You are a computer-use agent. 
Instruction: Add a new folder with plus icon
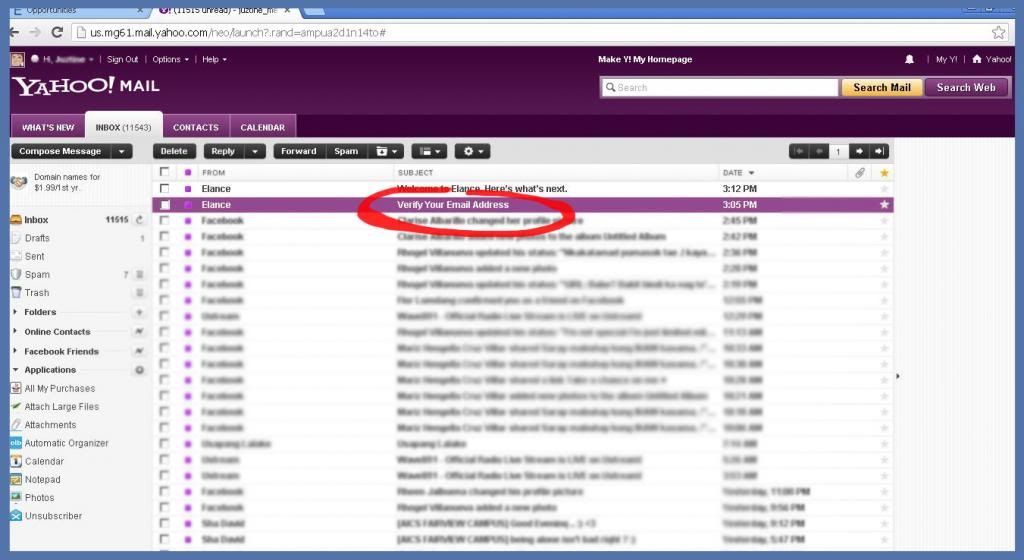click(139, 313)
